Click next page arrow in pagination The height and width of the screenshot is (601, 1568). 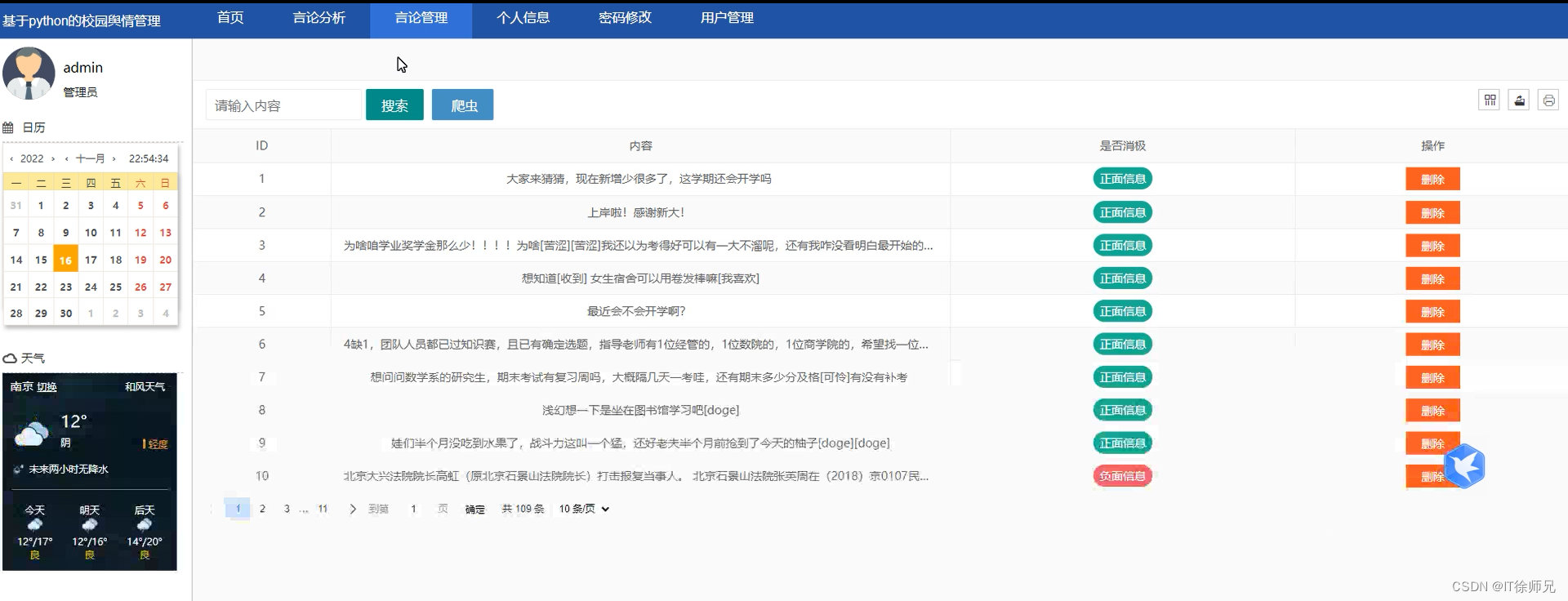[x=353, y=509]
